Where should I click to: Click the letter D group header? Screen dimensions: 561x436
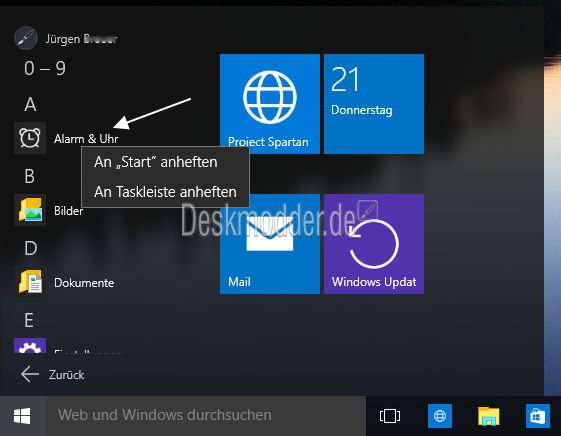31,248
